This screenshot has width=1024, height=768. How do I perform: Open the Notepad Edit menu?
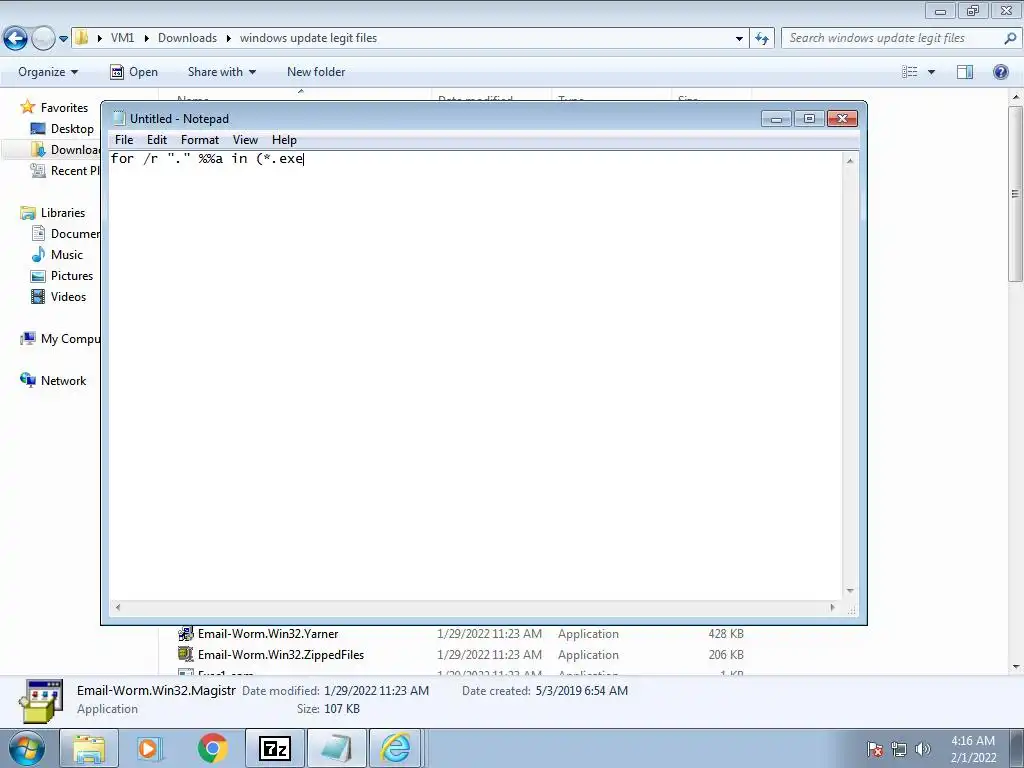click(x=157, y=140)
